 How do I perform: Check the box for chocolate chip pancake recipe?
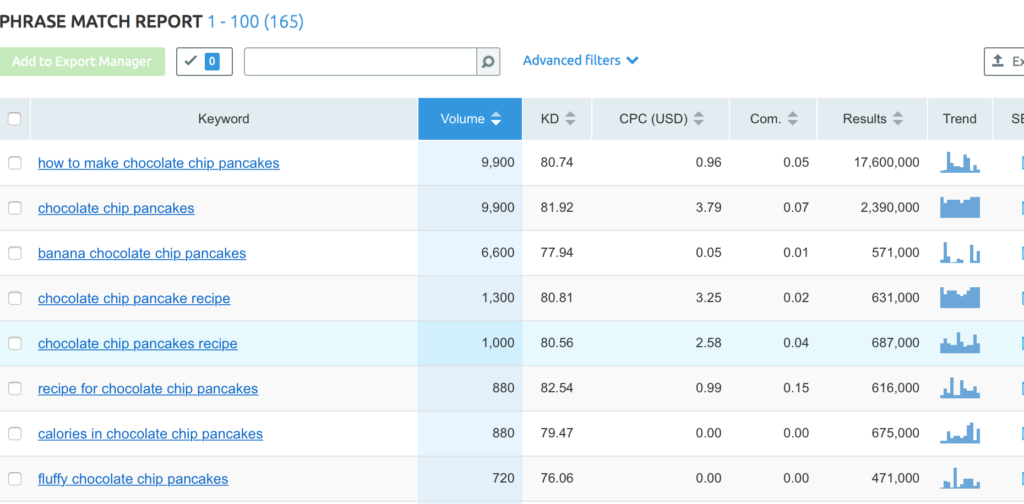[x=14, y=298]
